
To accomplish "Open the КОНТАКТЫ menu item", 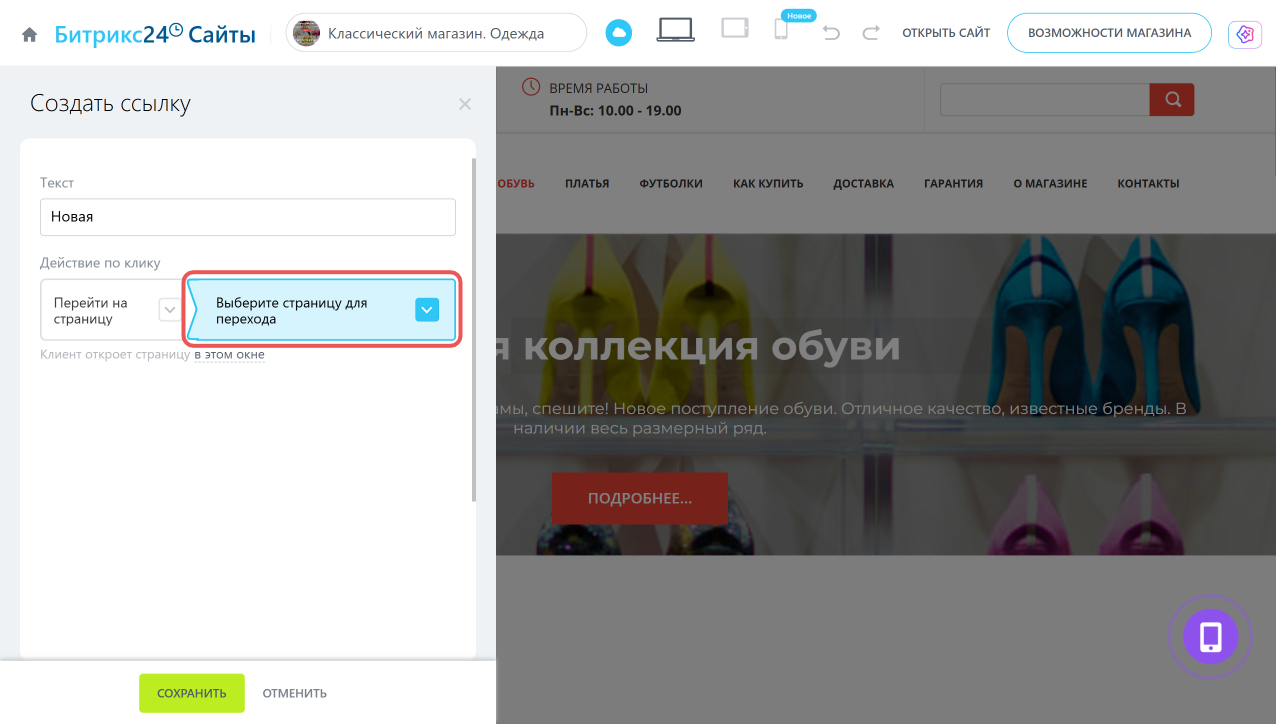I will coord(1148,184).
